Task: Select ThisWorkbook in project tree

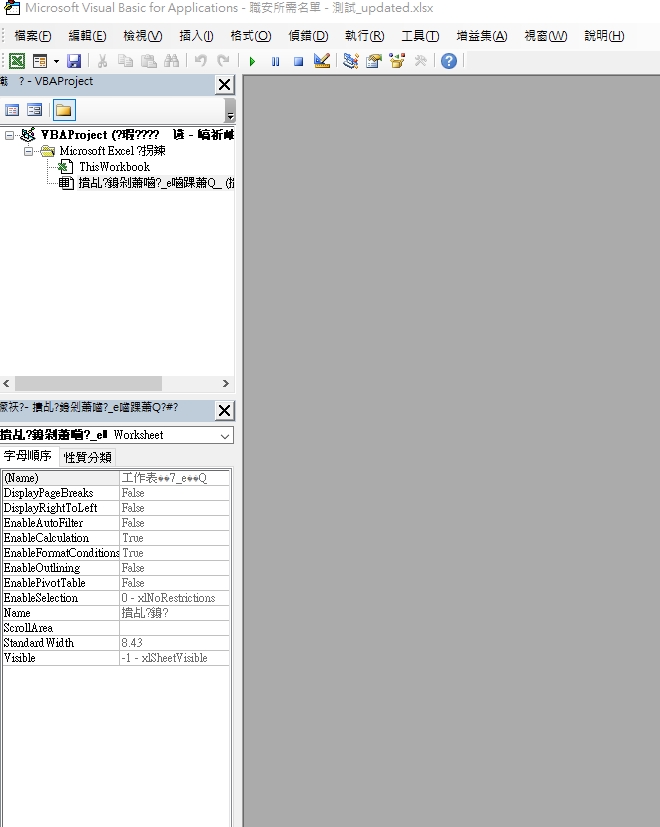Action: click(x=114, y=167)
